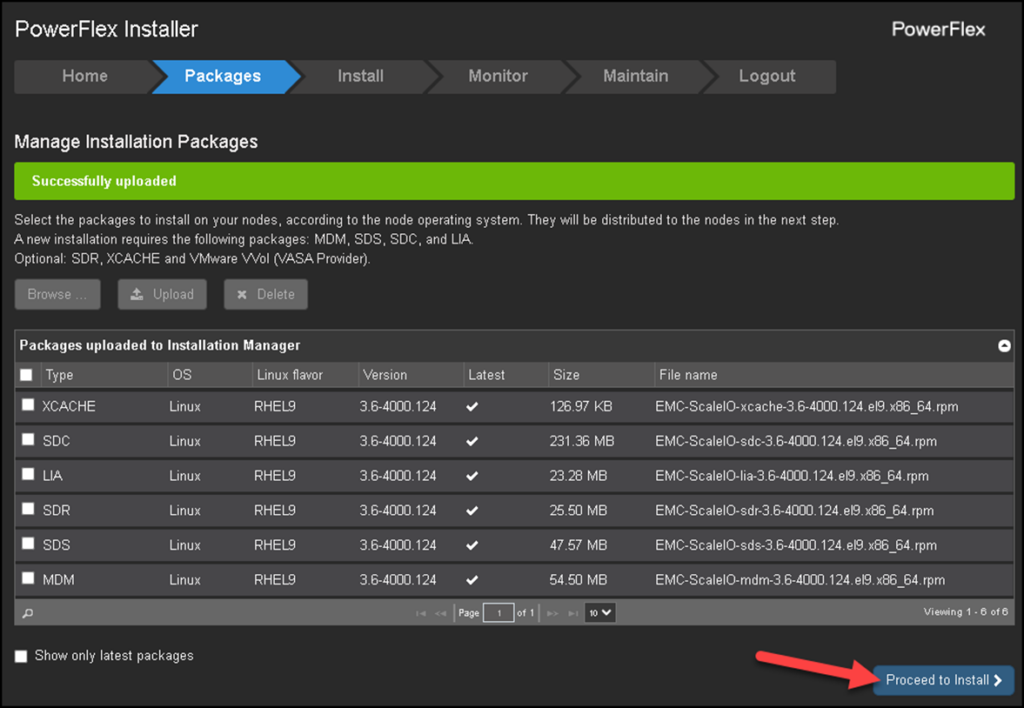The image size is (1024, 708).
Task: Click the PowerFlex logo in the top corner
Action: [x=938, y=29]
